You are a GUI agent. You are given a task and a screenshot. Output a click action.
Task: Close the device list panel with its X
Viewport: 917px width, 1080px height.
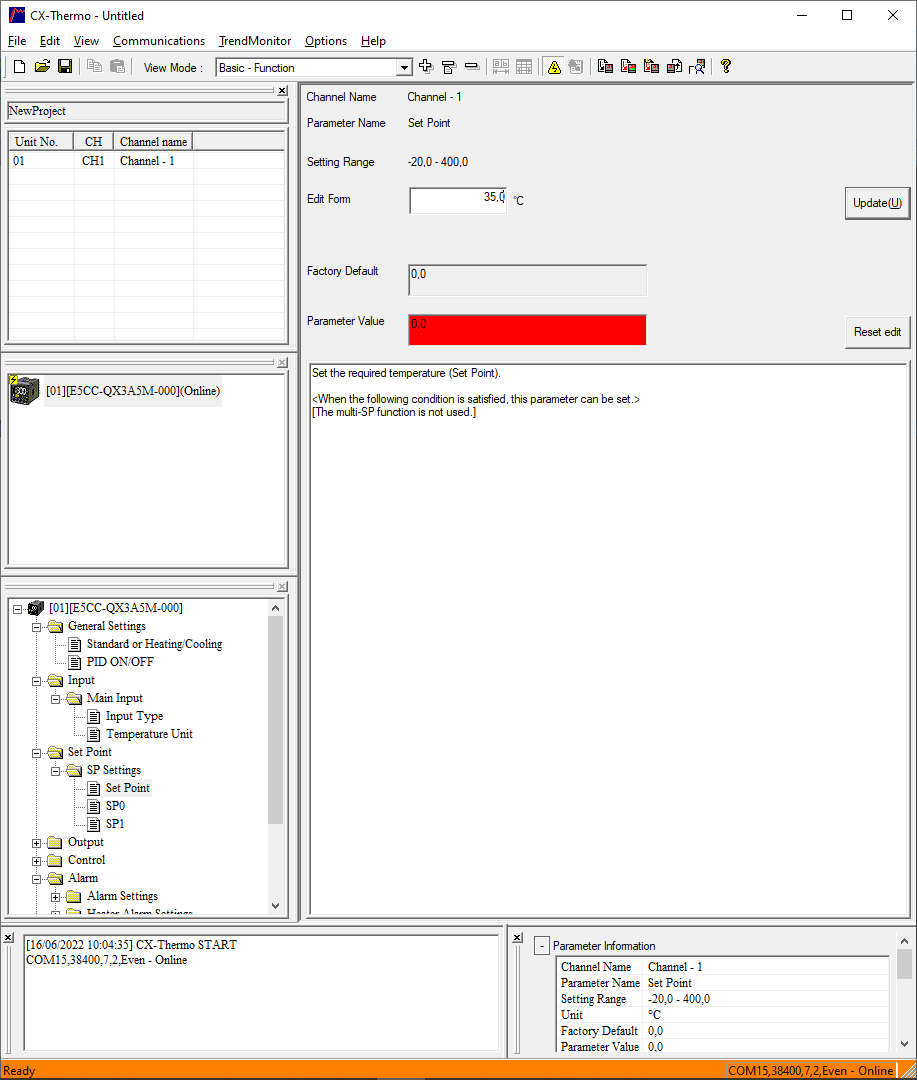282,362
